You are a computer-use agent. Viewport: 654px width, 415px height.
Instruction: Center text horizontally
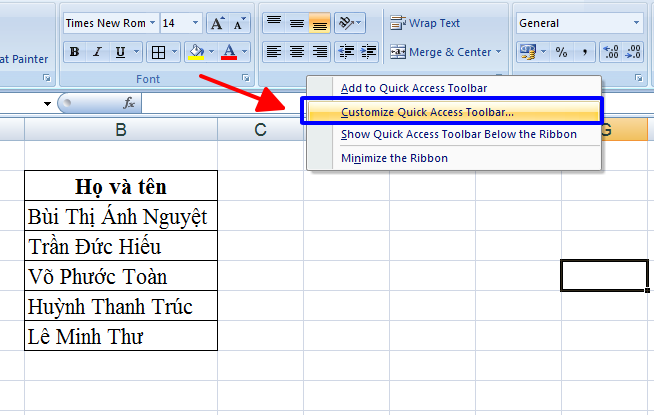click(297, 52)
